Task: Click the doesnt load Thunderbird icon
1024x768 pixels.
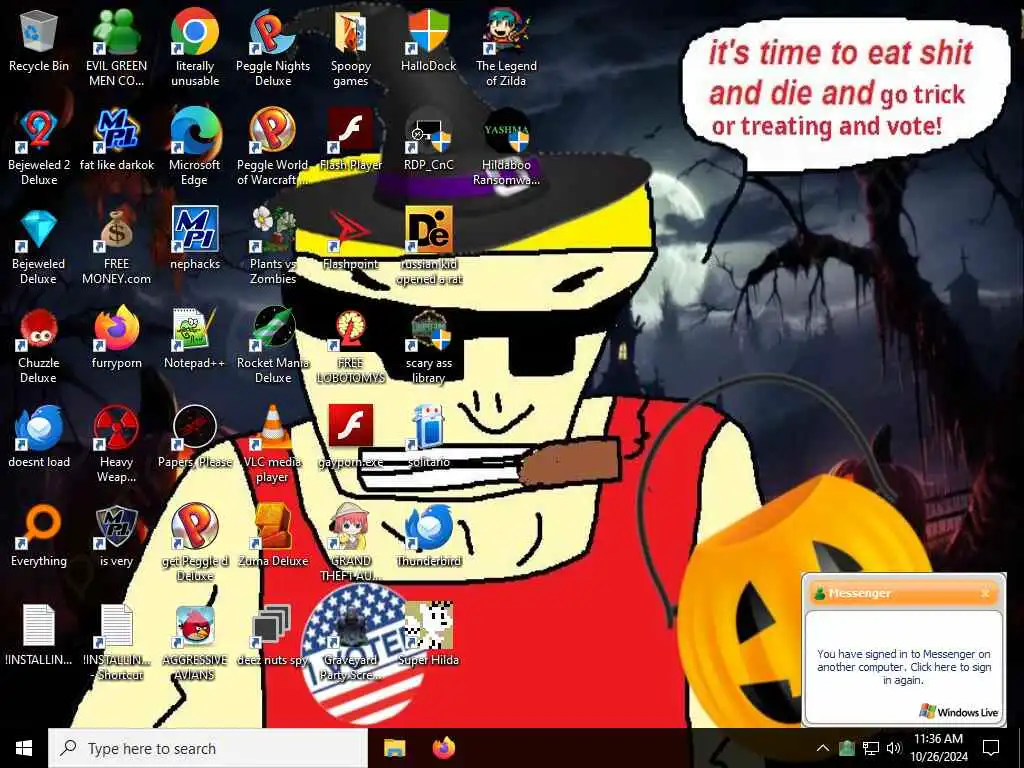Action: click(x=39, y=428)
